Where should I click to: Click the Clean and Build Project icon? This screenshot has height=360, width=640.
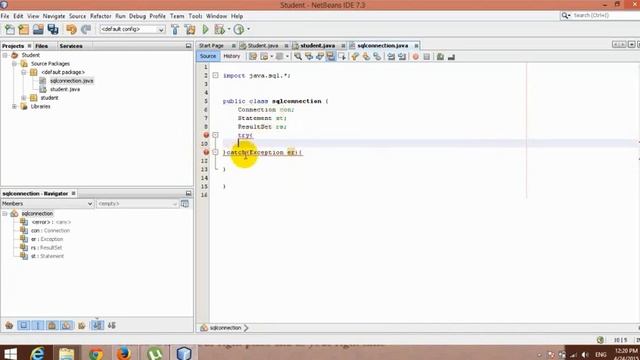(190, 29)
